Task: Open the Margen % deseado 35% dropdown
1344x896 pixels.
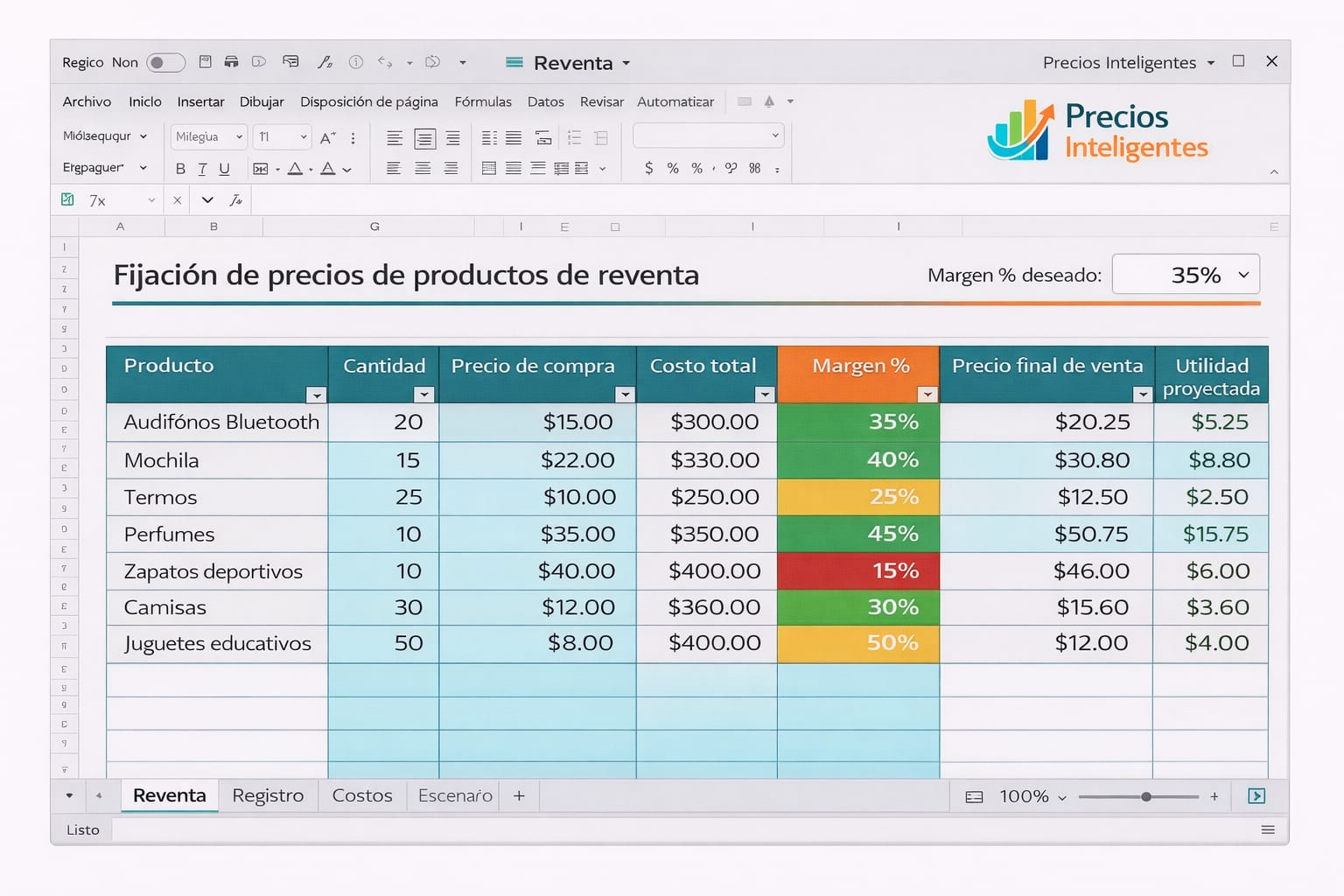Action: coord(1186,275)
